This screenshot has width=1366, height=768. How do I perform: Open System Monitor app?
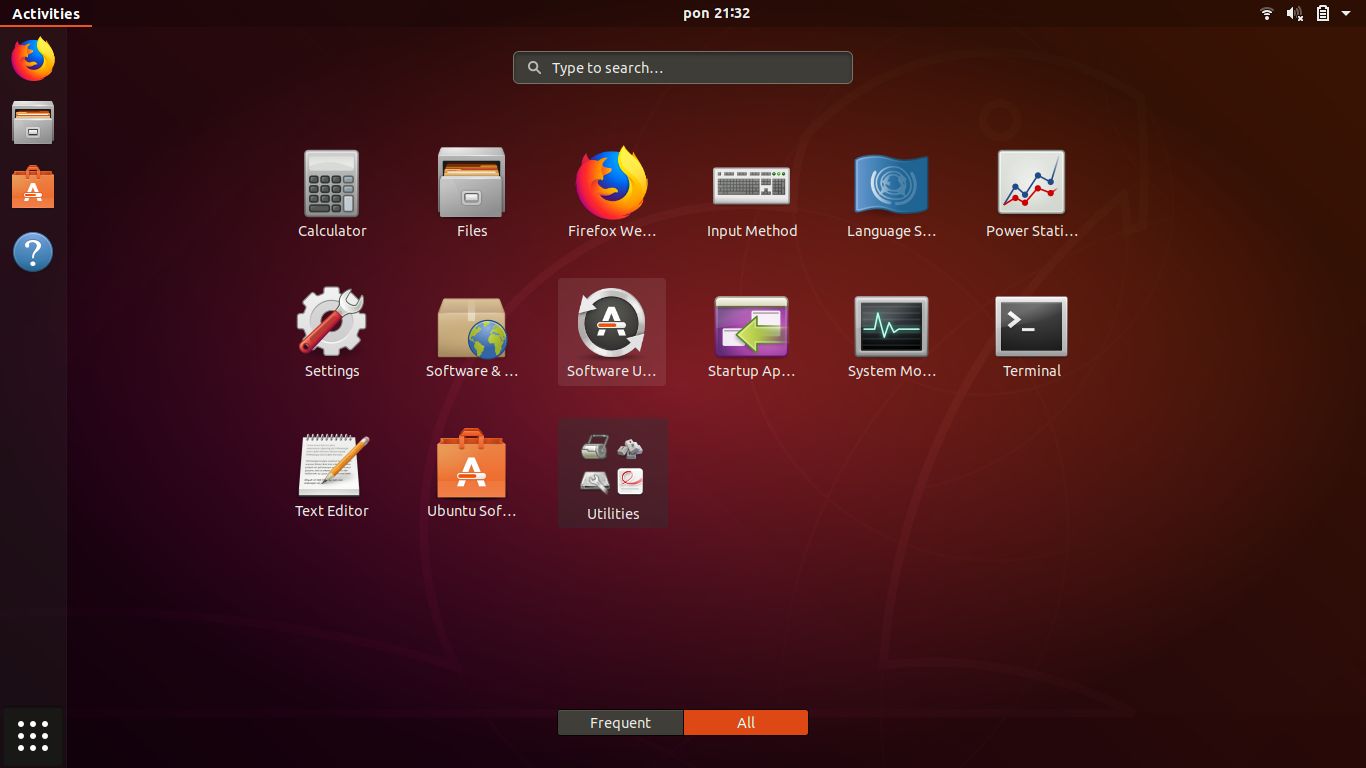point(891,333)
